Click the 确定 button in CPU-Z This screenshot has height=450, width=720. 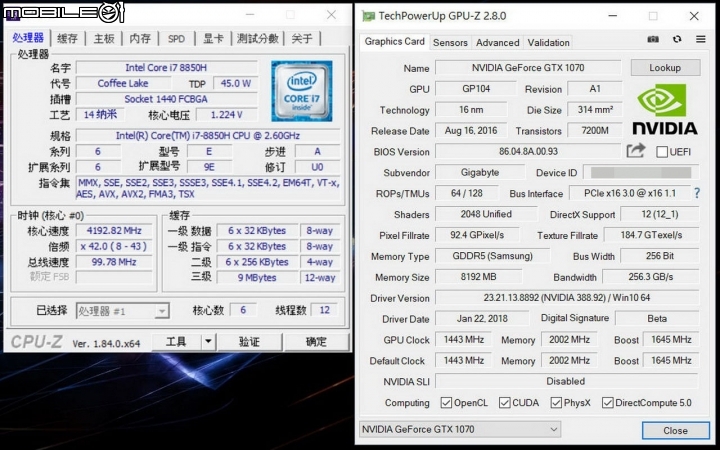316,342
